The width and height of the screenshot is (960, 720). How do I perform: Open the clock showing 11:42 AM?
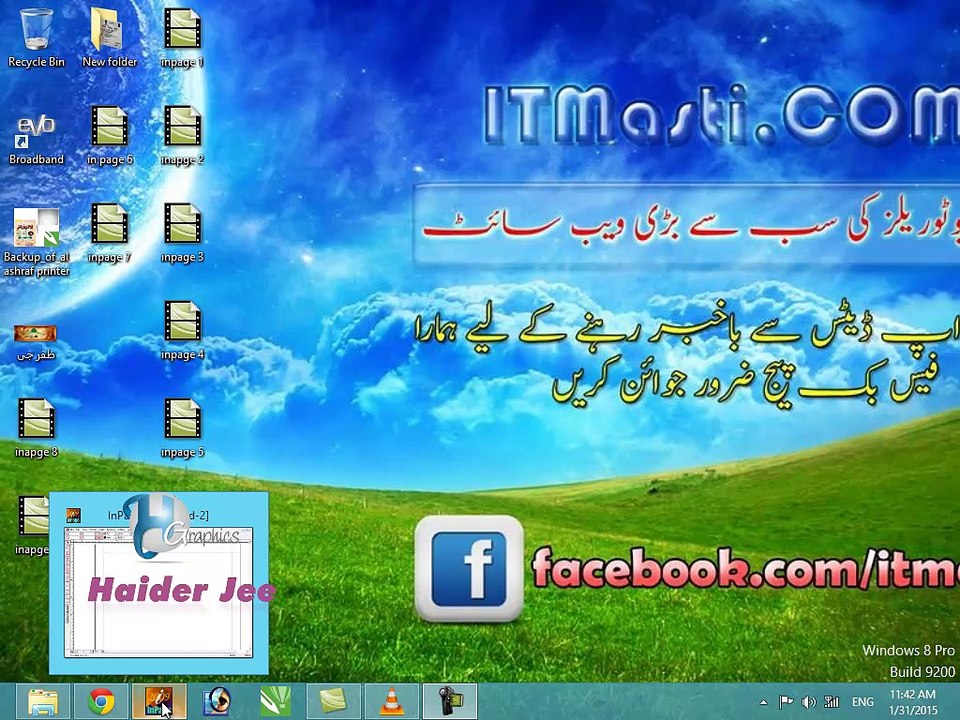[913, 702]
